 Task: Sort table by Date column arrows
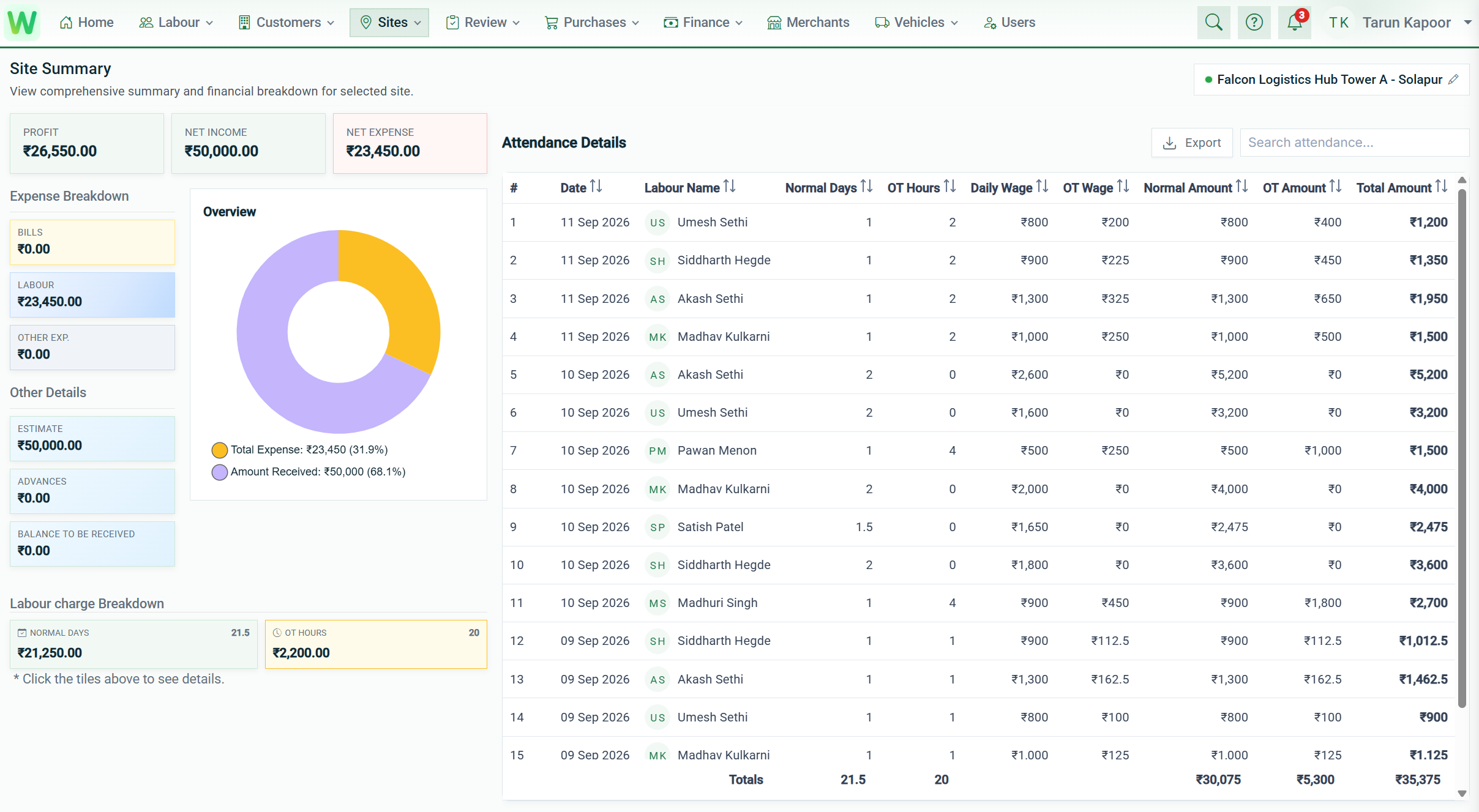596,187
